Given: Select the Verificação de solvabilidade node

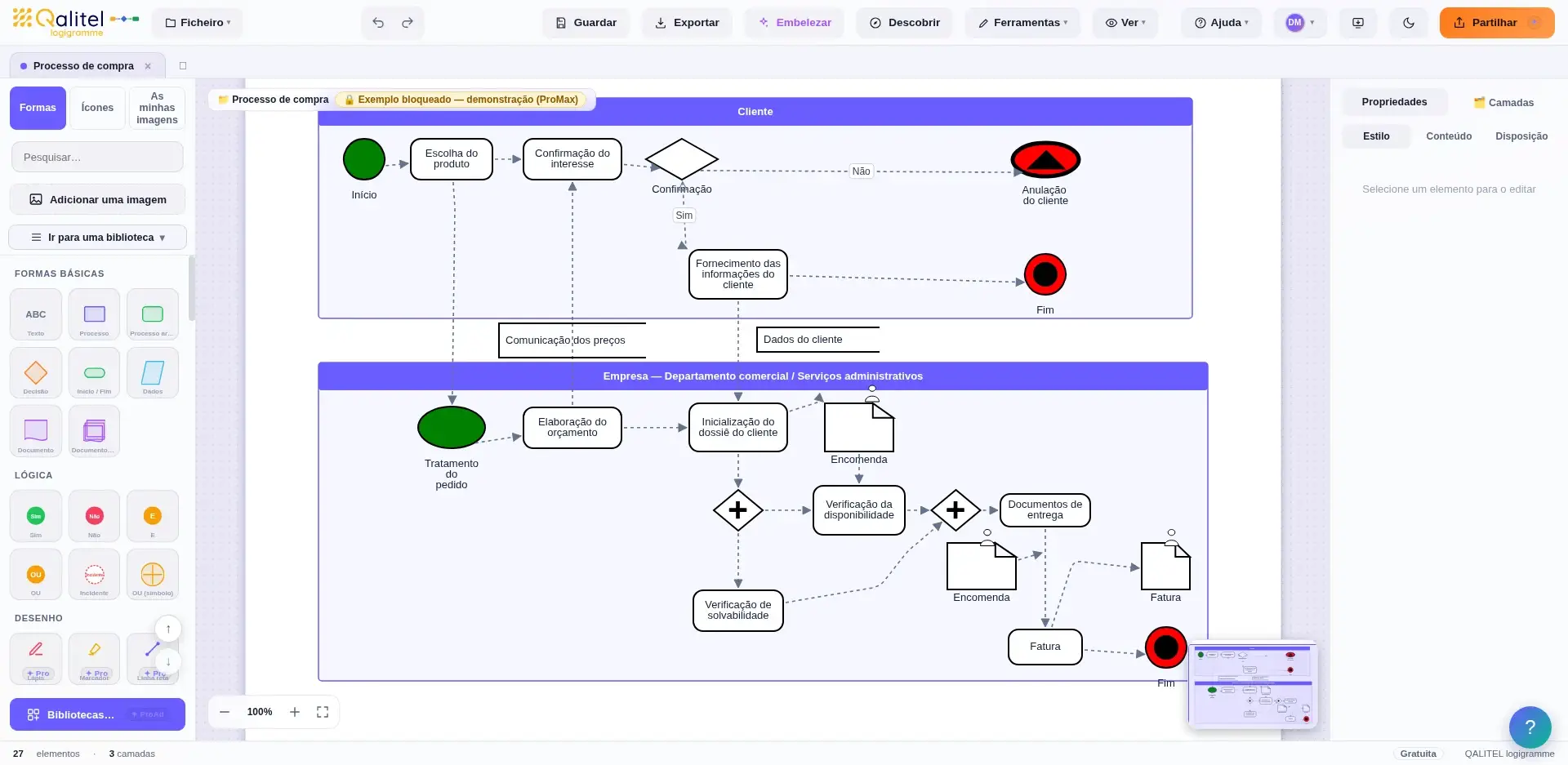Looking at the screenshot, I should tap(738, 611).
